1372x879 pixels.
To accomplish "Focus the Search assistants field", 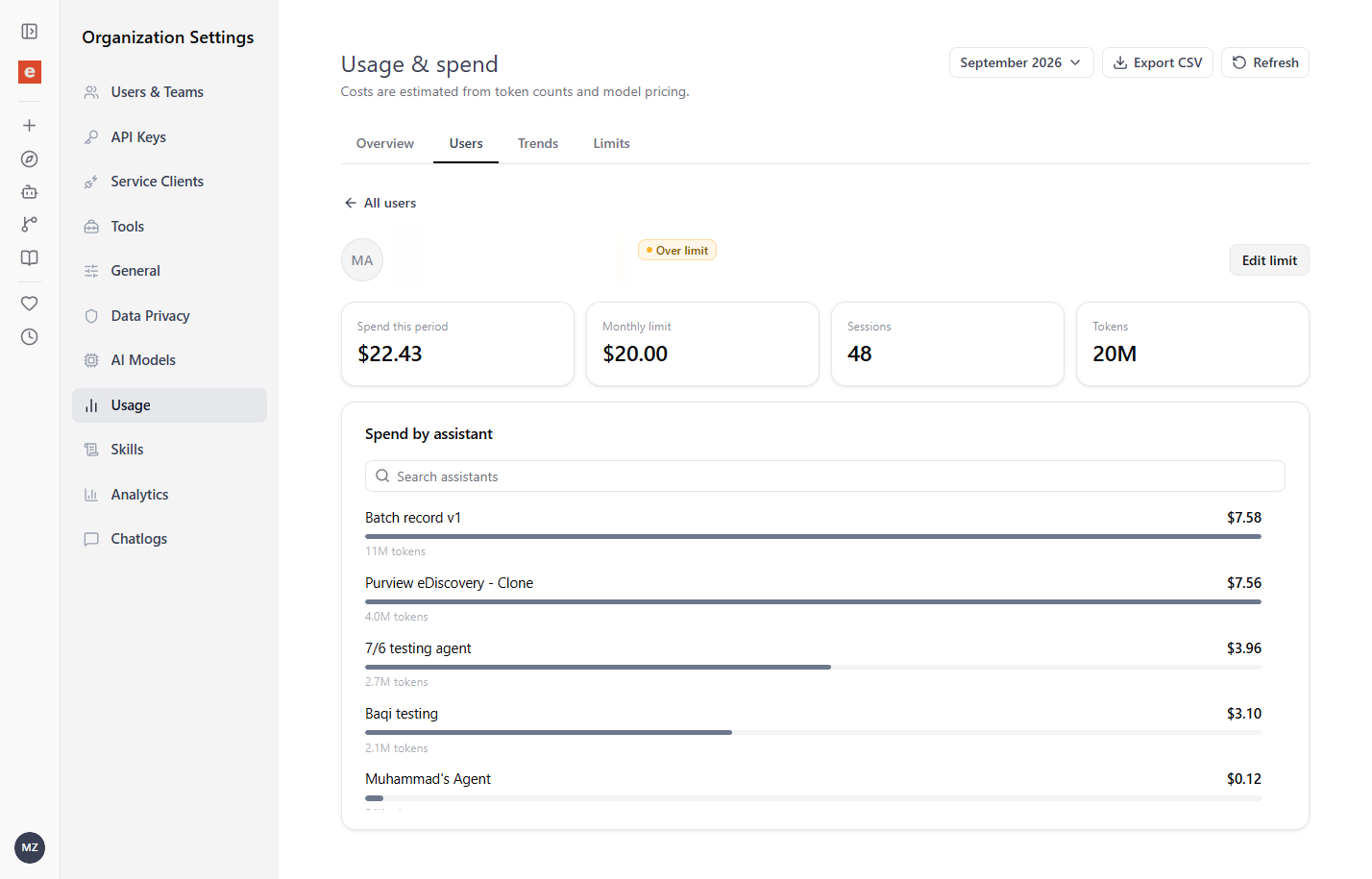I will [825, 476].
